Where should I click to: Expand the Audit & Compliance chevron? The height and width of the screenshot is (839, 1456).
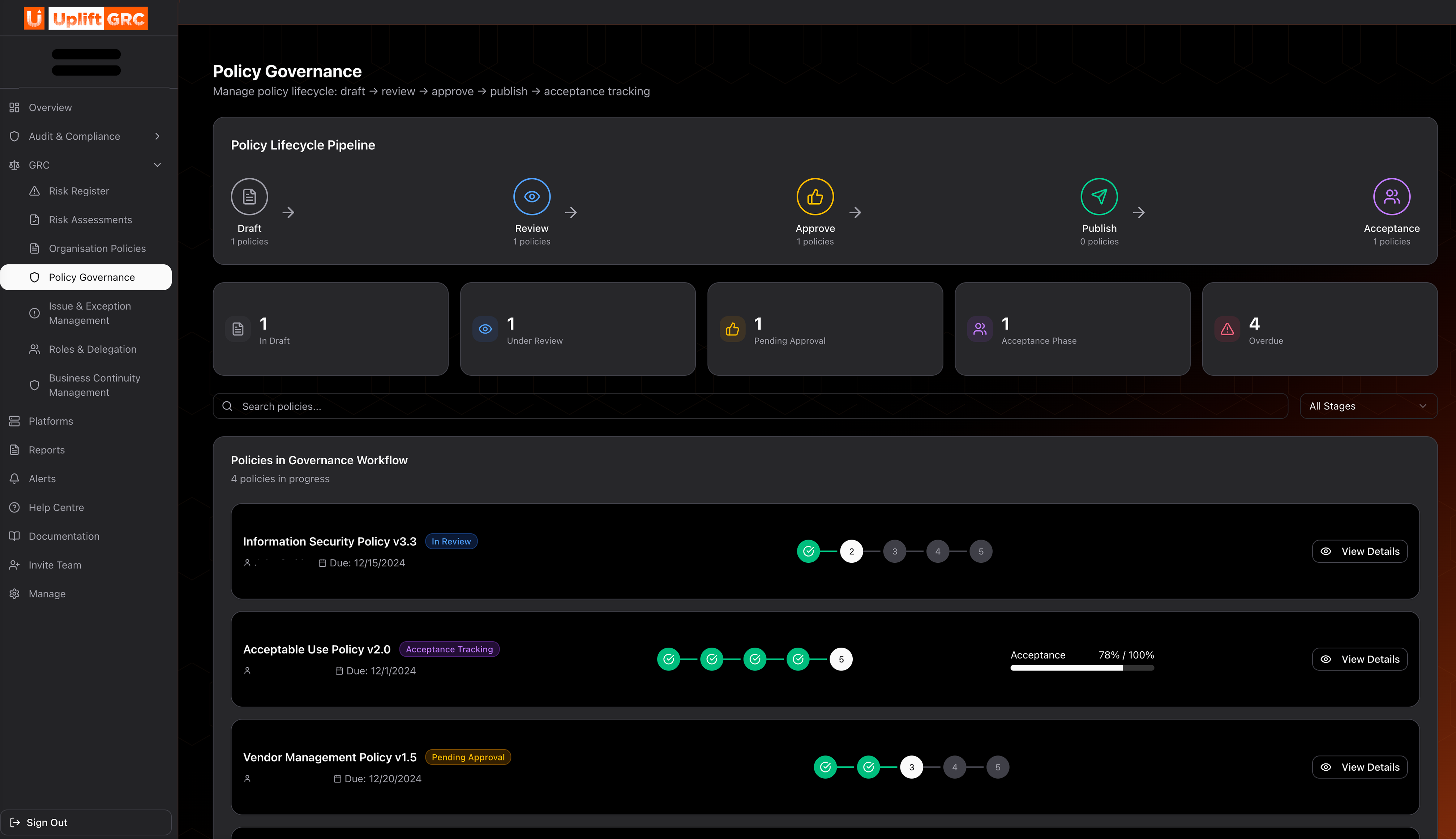[x=157, y=137]
